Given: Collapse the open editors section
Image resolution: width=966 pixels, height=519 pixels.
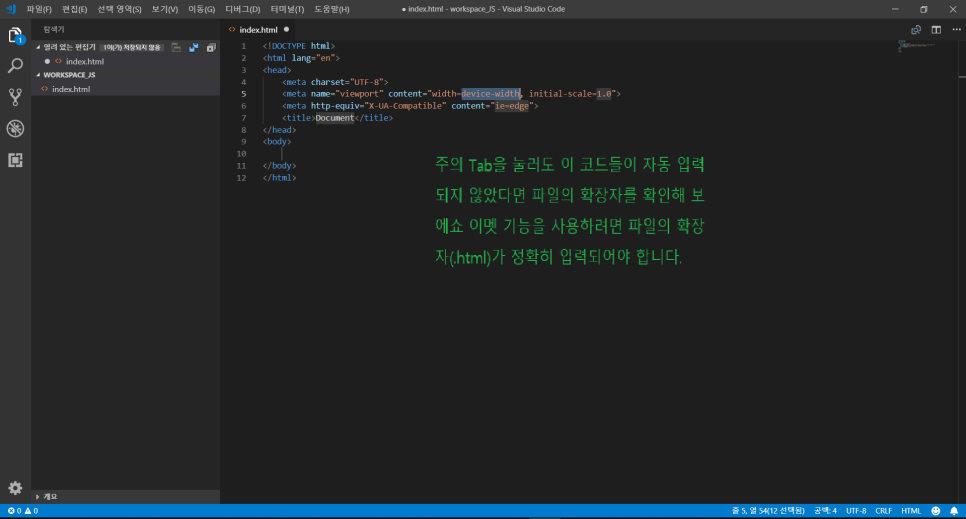Looking at the screenshot, I should (38, 47).
